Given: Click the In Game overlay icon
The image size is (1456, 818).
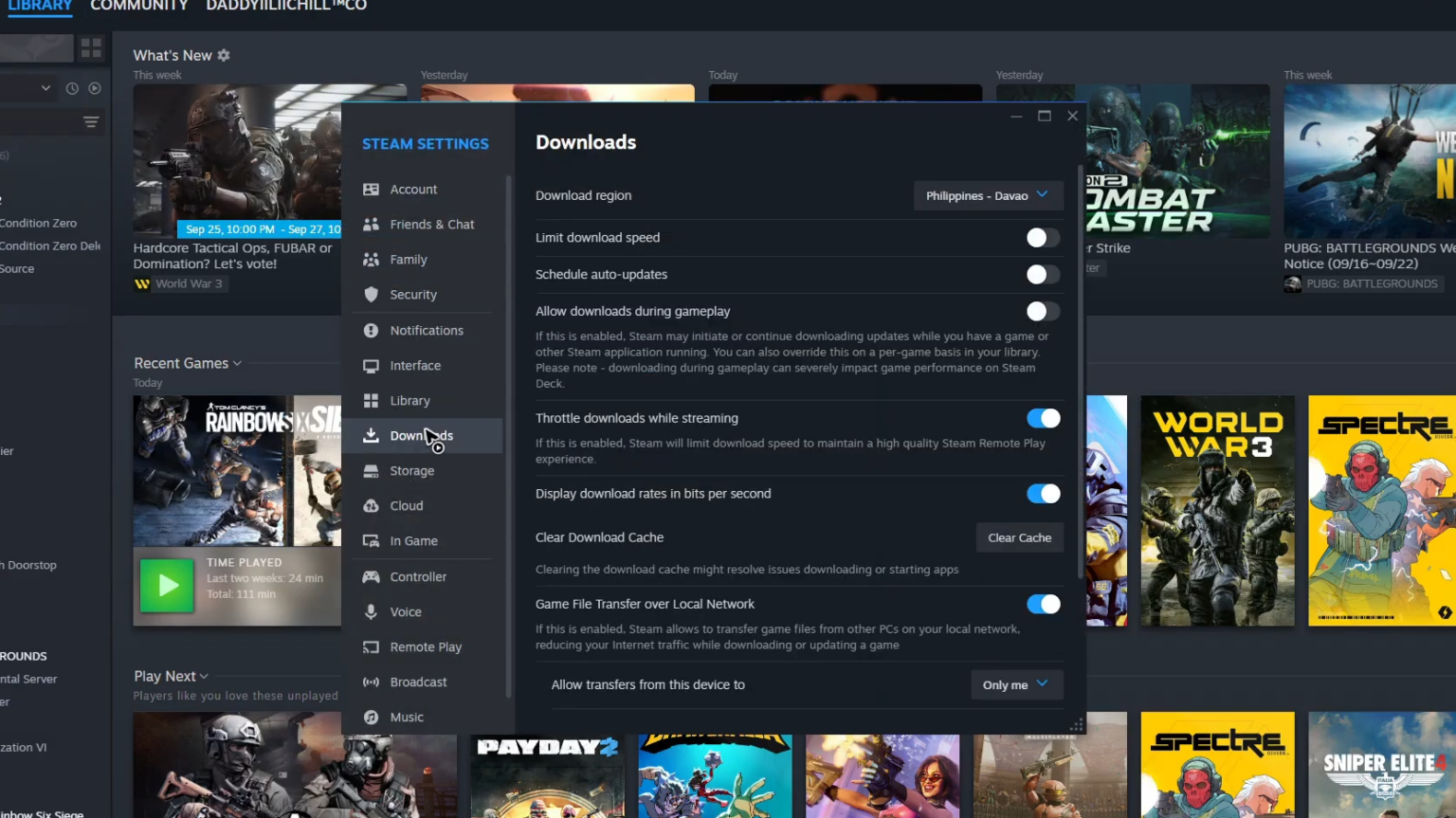Looking at the screenshot, I should click(371, 541).
